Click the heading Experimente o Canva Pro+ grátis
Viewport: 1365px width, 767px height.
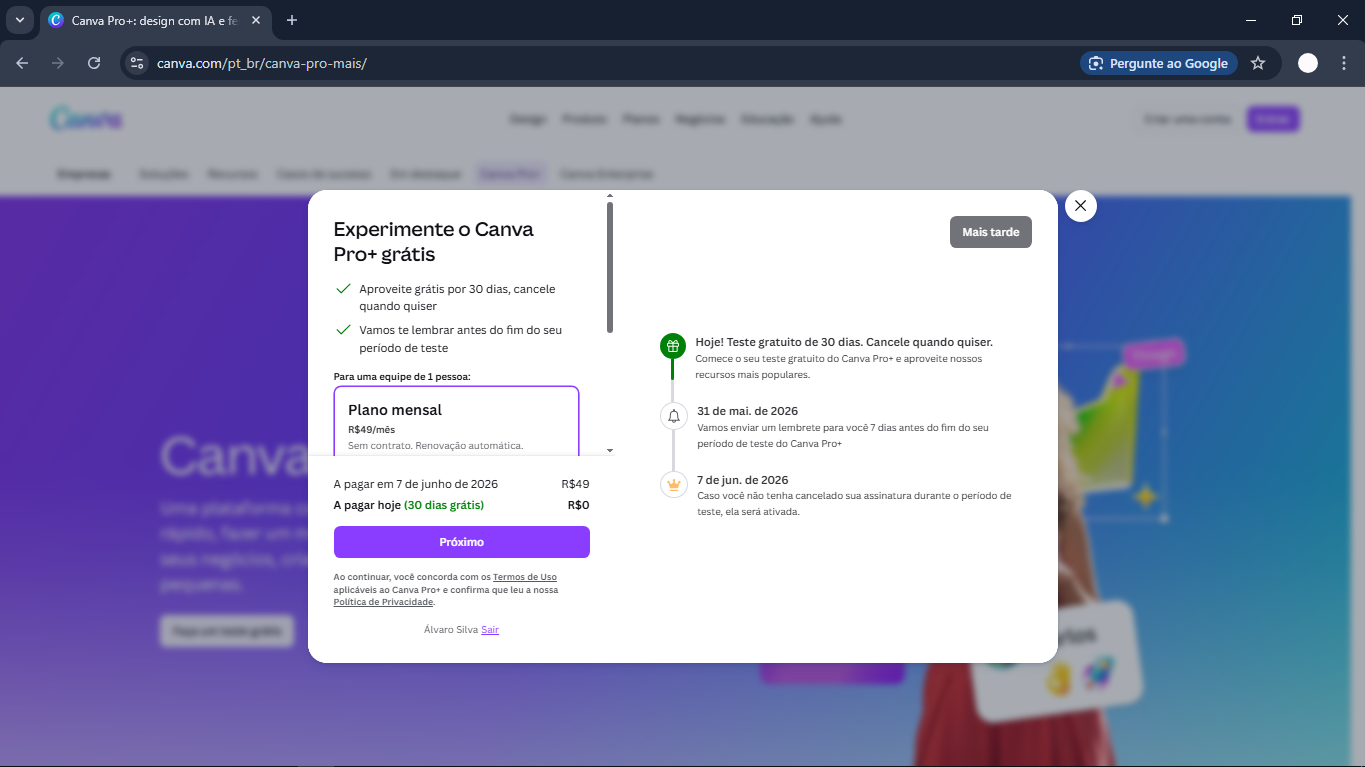(x=434, y=241)
